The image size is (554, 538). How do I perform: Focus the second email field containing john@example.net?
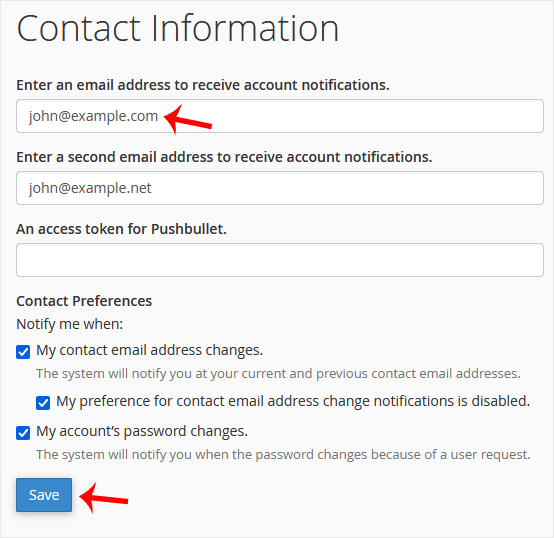pos(280,188)
